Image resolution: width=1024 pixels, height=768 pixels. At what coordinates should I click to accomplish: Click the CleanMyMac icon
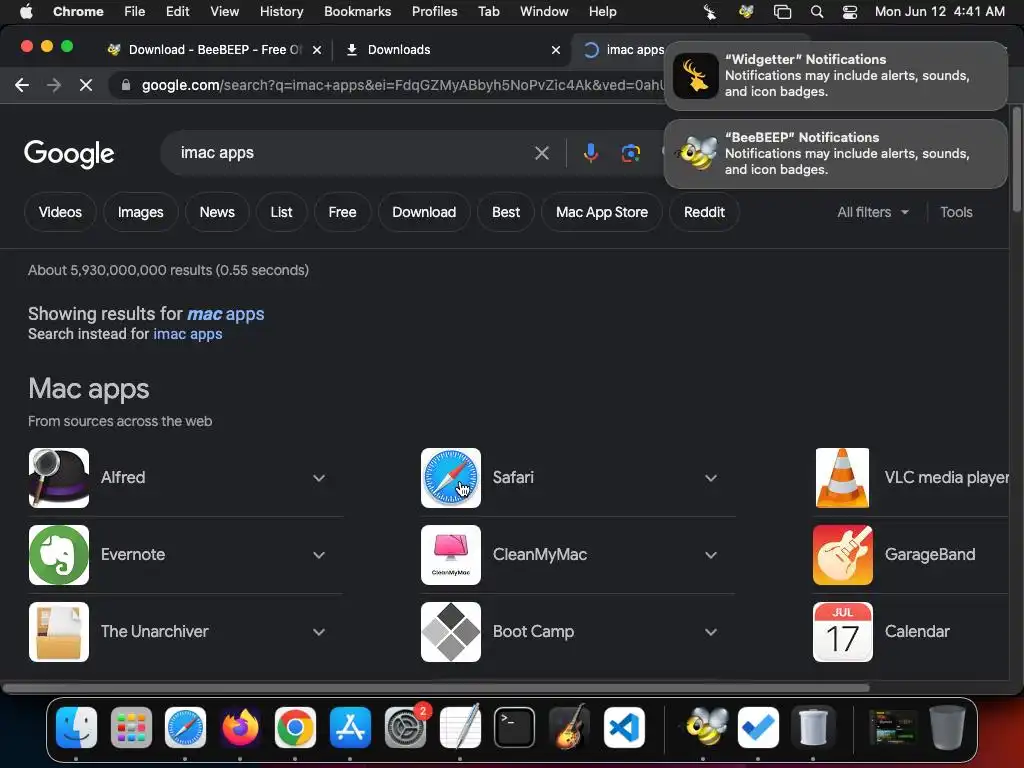click(451, 554)
